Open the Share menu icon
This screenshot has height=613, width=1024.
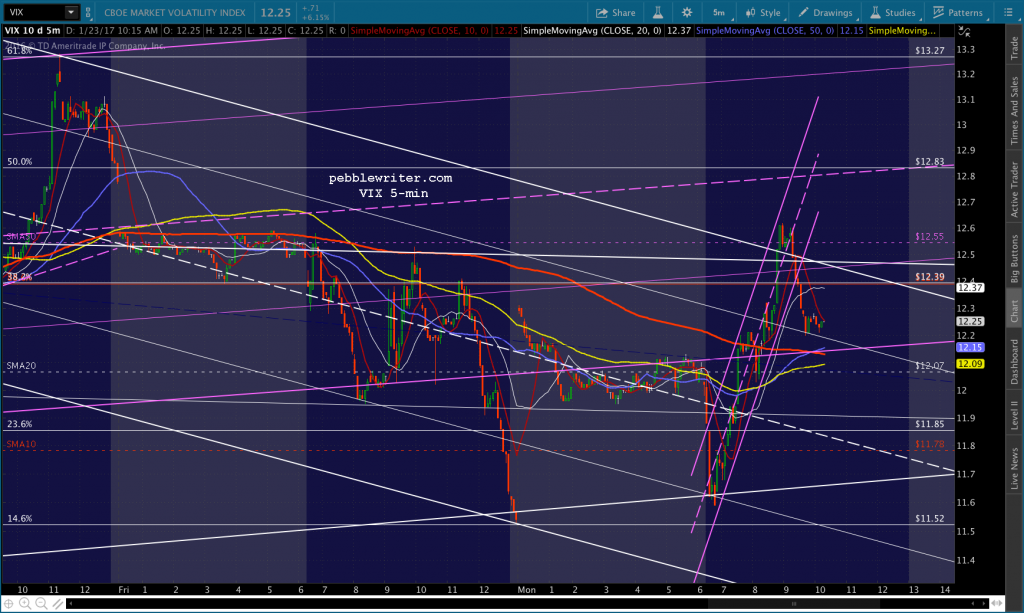(615, 12)
